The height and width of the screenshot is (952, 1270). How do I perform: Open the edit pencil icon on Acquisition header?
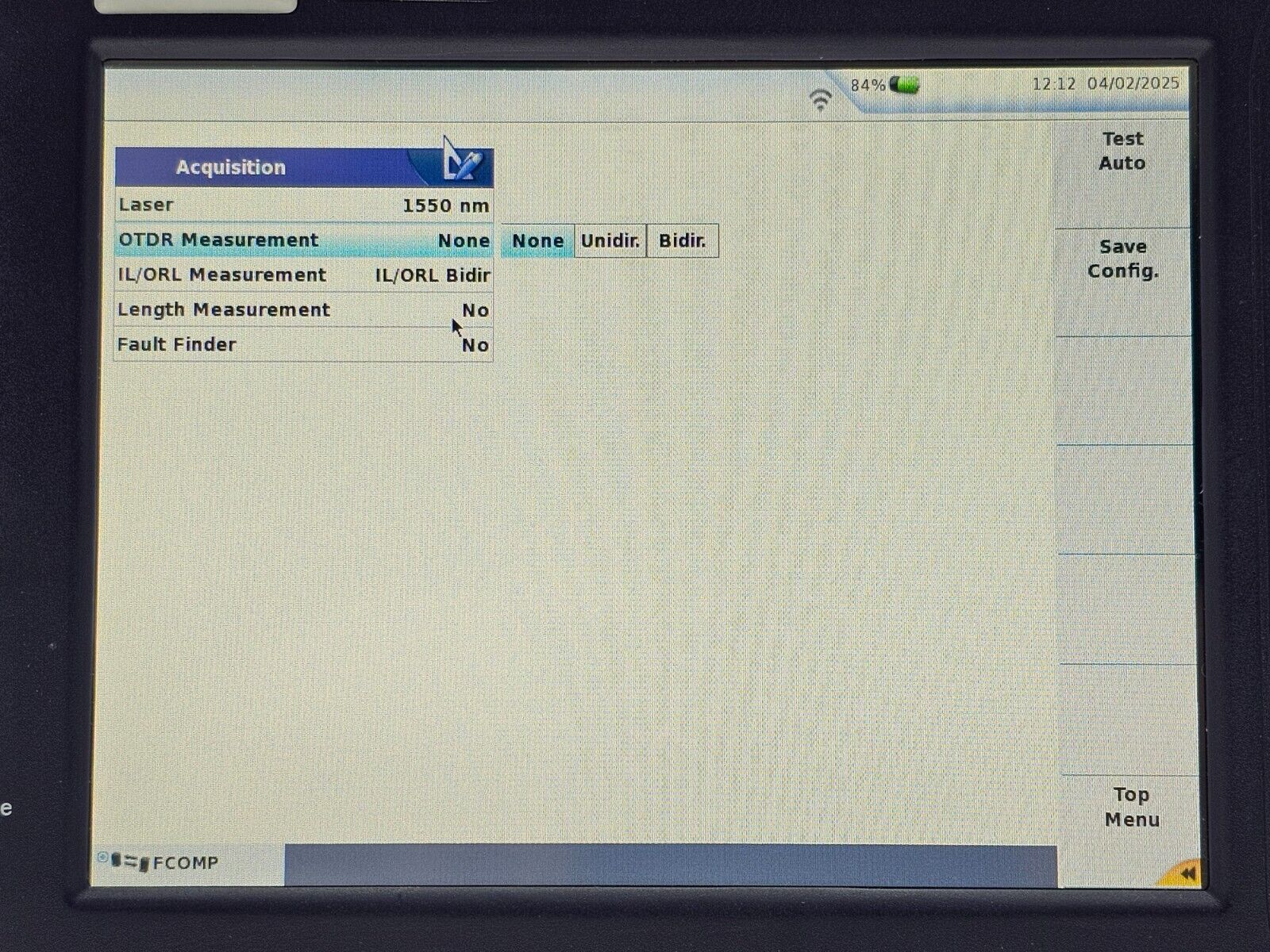click(461, 164)
